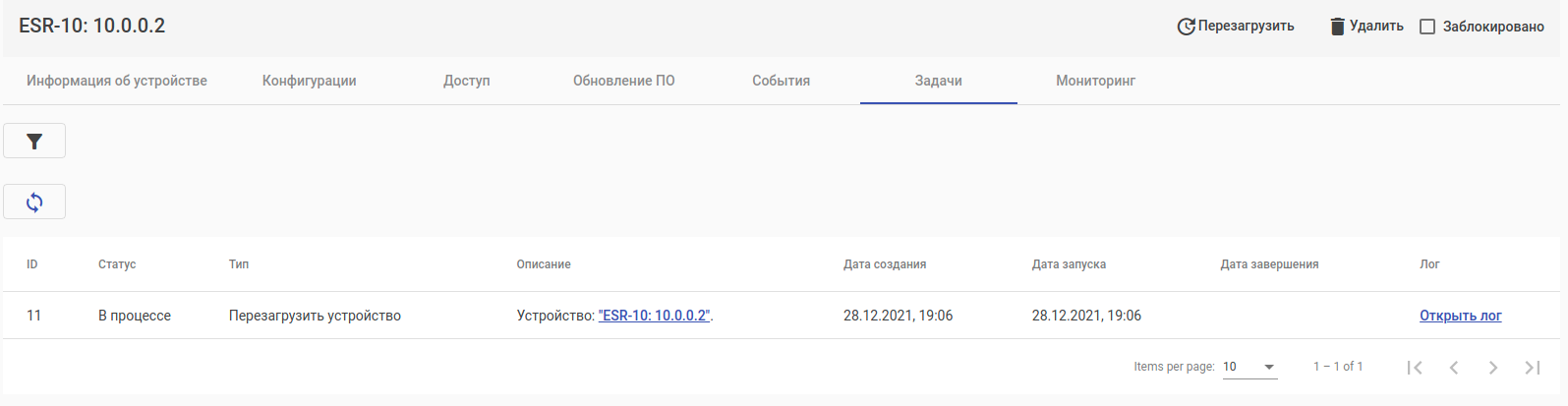Open the ESR-10: 10.0.0.2 device link

pos(654,316)
